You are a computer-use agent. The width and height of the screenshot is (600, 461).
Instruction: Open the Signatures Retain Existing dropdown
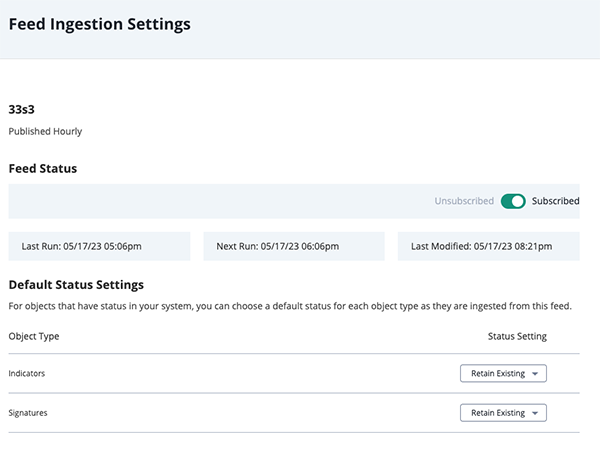[x=503, y=413]
